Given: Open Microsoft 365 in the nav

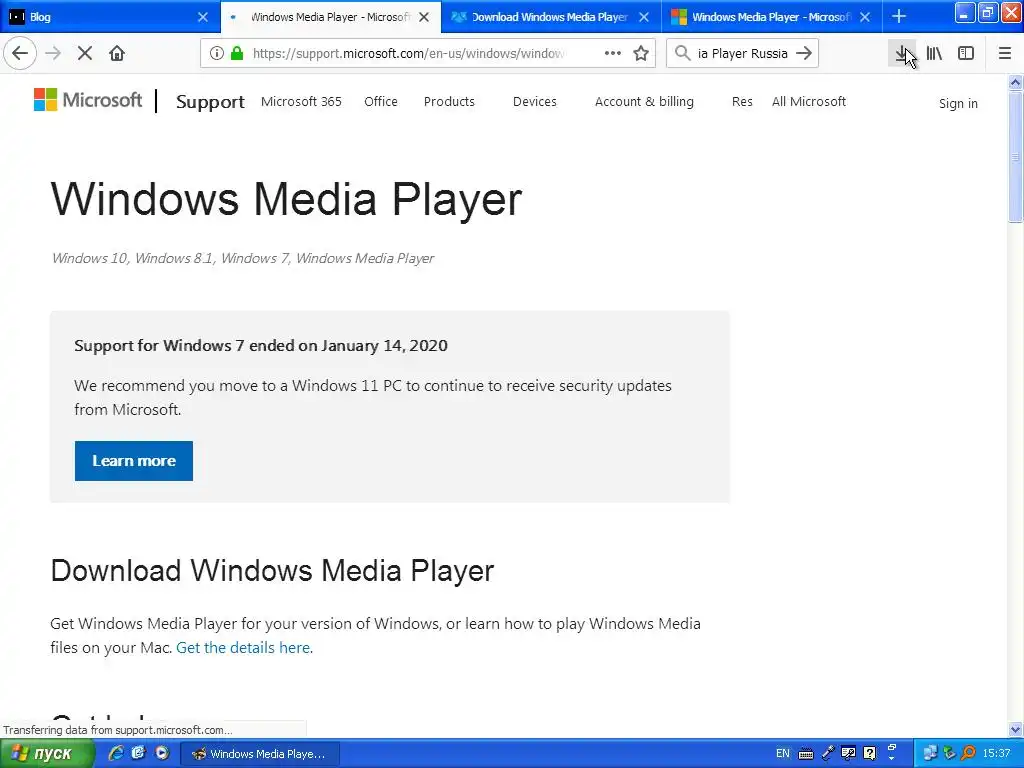Looking at the screenshot, I should pos(301,102).
